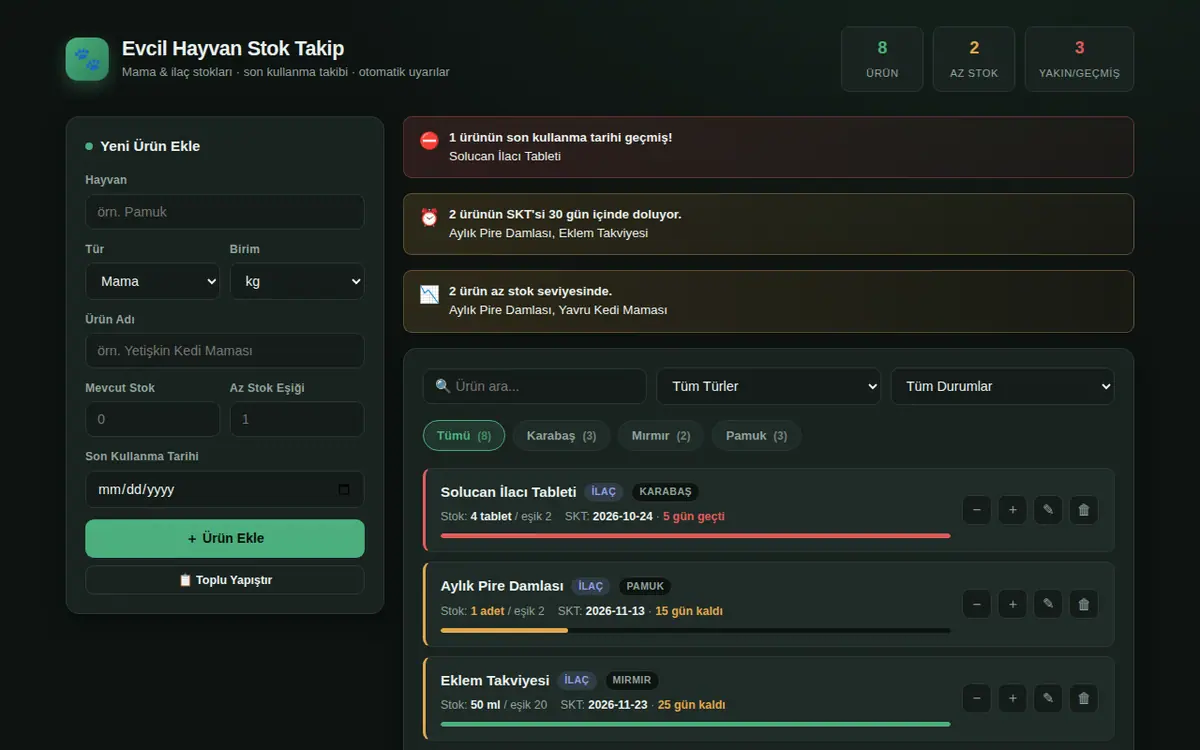Edit the Solucan İlacı Tableti item
1200x750 pixels.
click(x=1048, y=510)
